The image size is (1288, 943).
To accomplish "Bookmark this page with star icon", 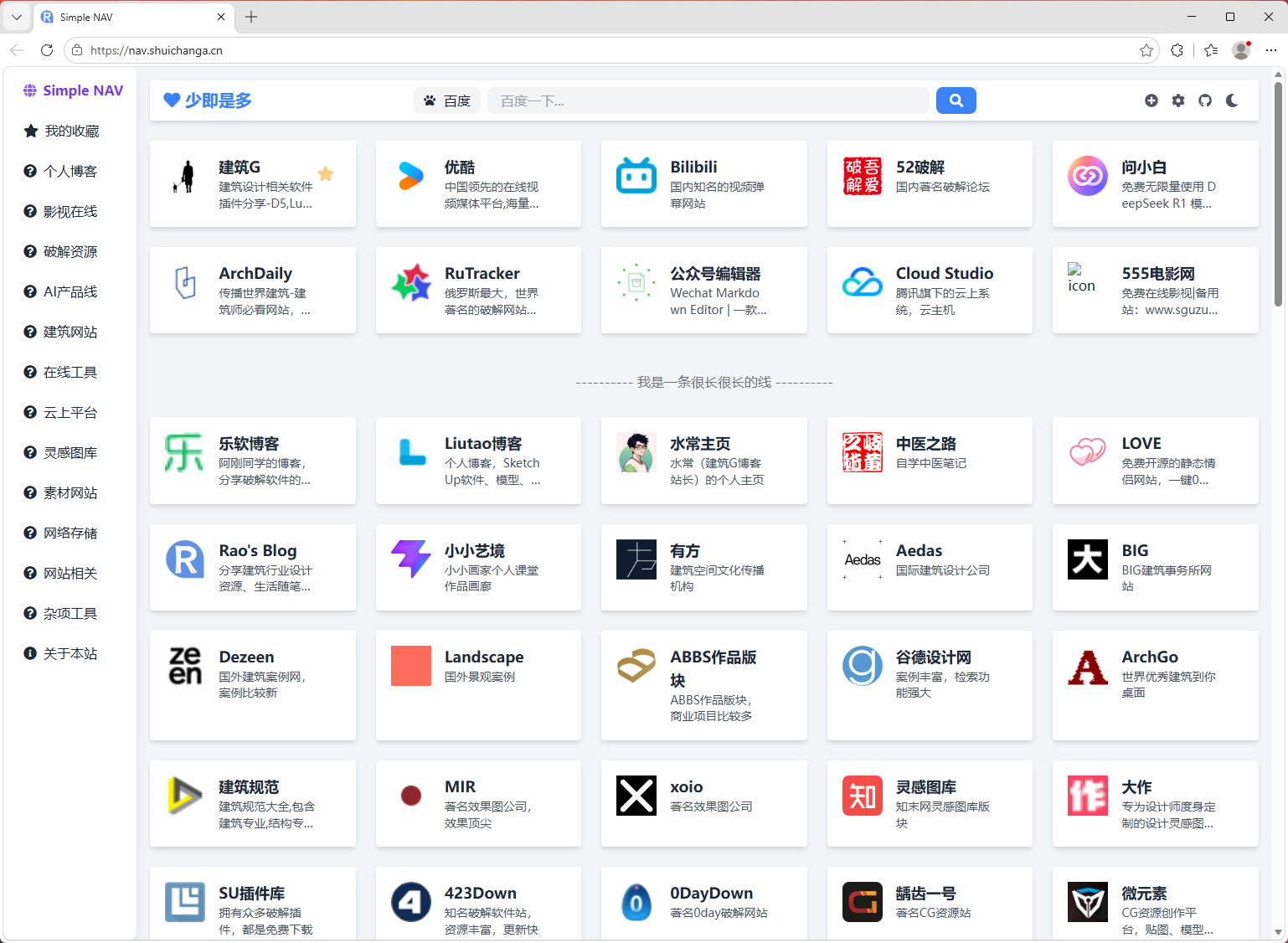I will (1146, 50).
